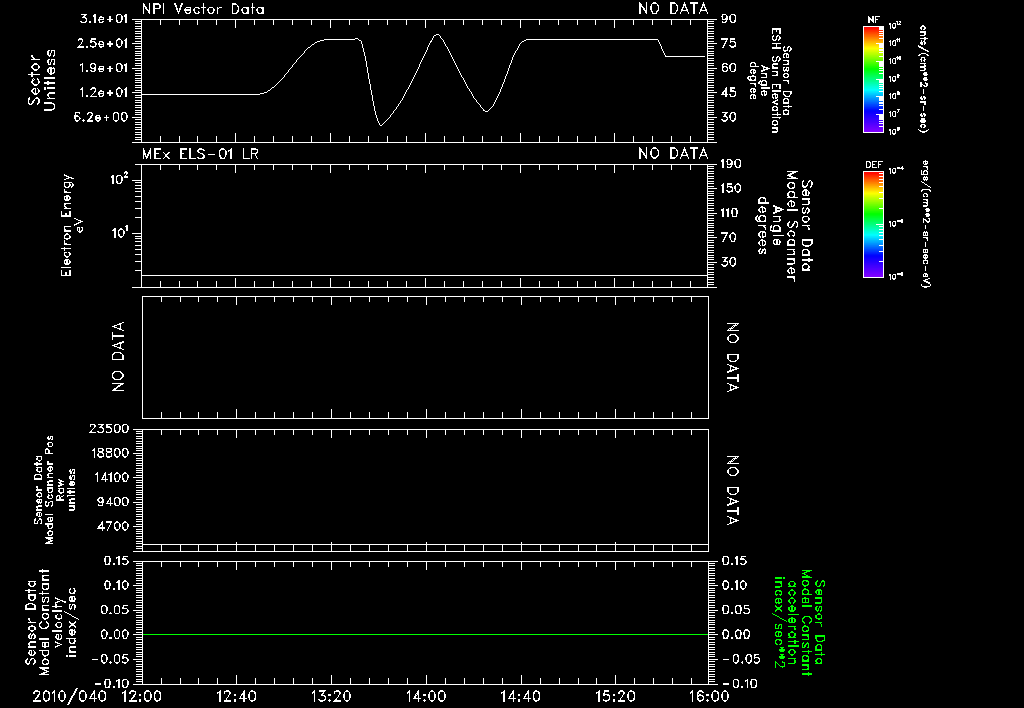Click the '45' Sun Elevation axis value
The image size is (1024, 708).
click(x=729, y=93)
